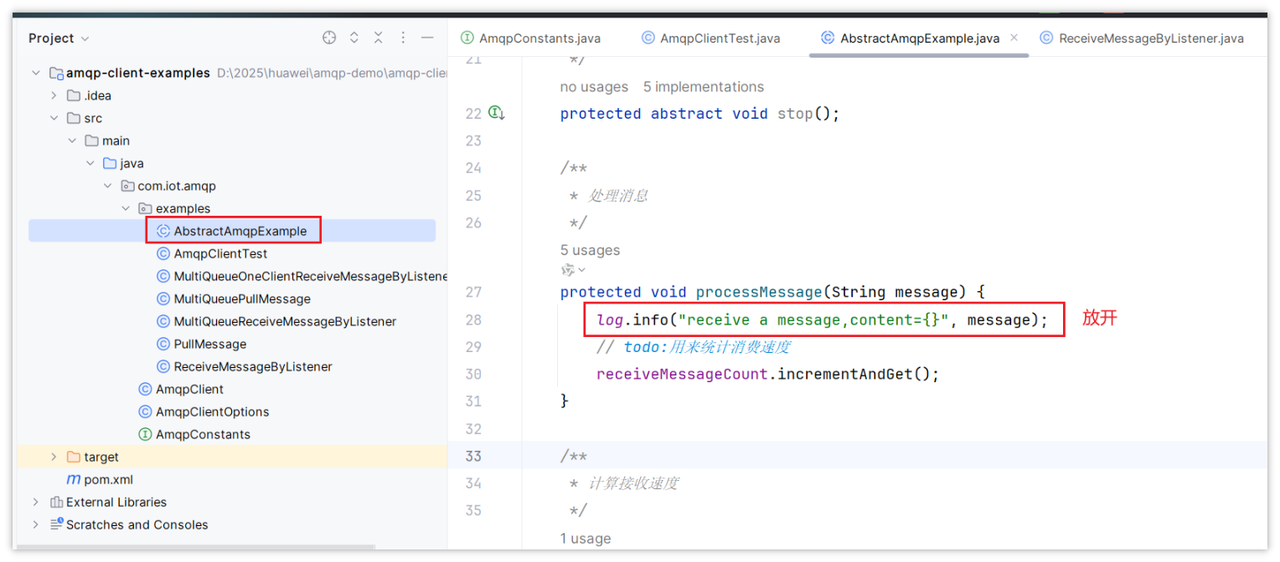The image size is (1280, 562).
Task: Switch to AmqpClientTest.java tab
Action: (711, 38)
